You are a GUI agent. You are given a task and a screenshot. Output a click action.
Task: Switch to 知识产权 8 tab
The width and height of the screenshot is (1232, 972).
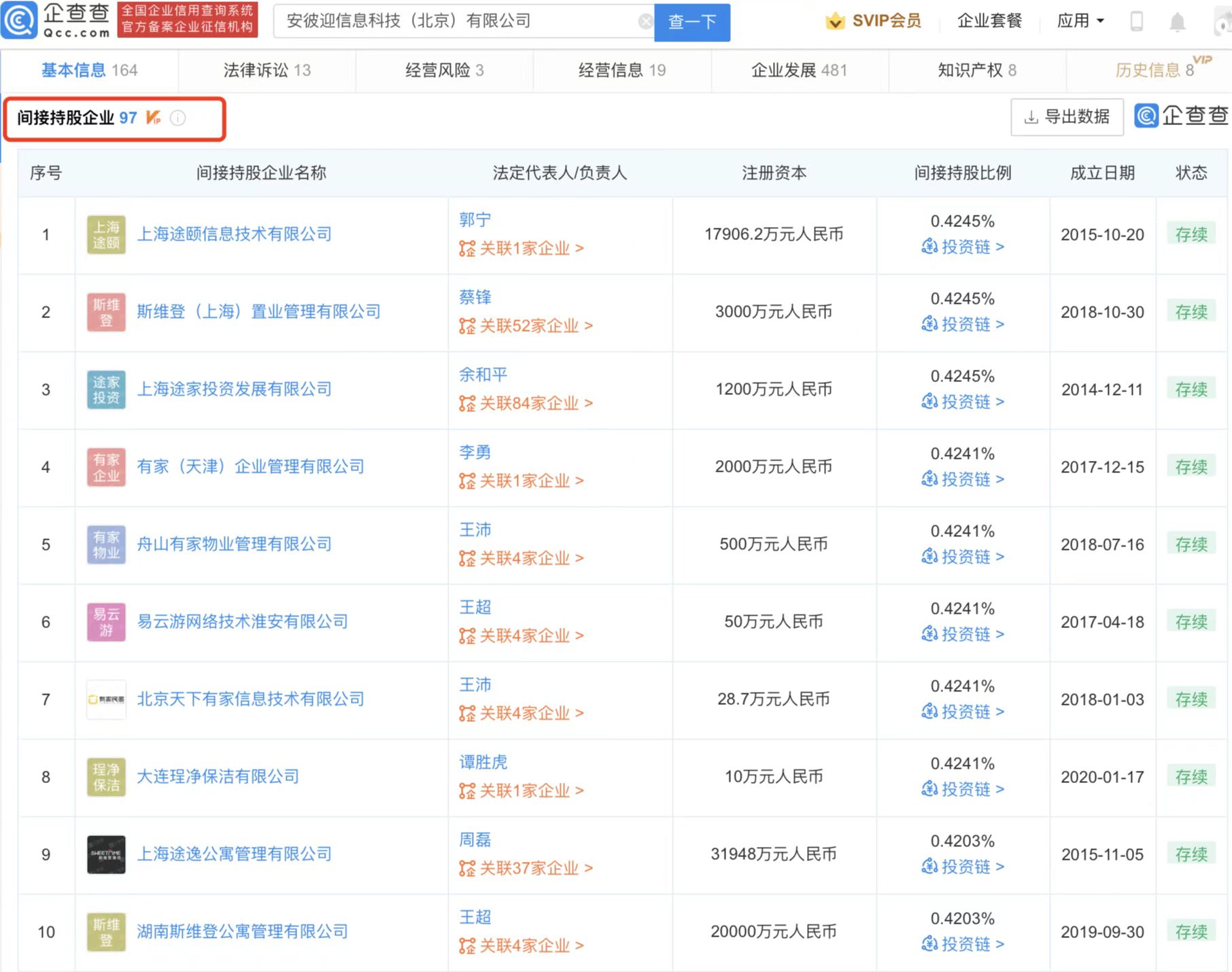(x=977, y=70)
